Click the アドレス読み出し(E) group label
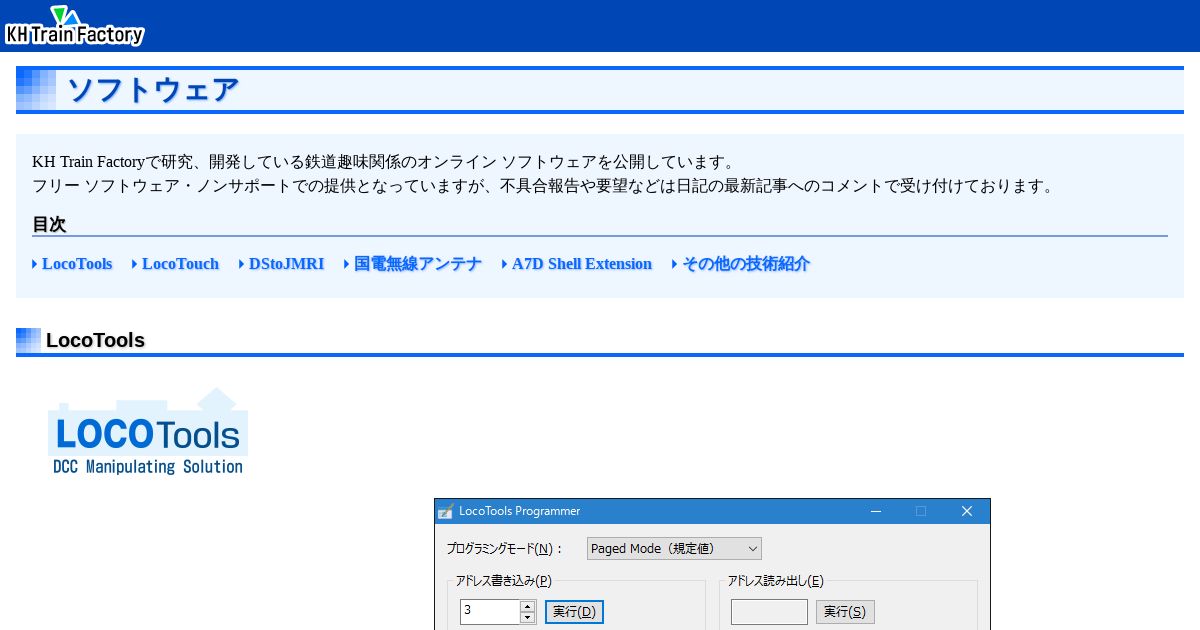 [x=775, y=580]
